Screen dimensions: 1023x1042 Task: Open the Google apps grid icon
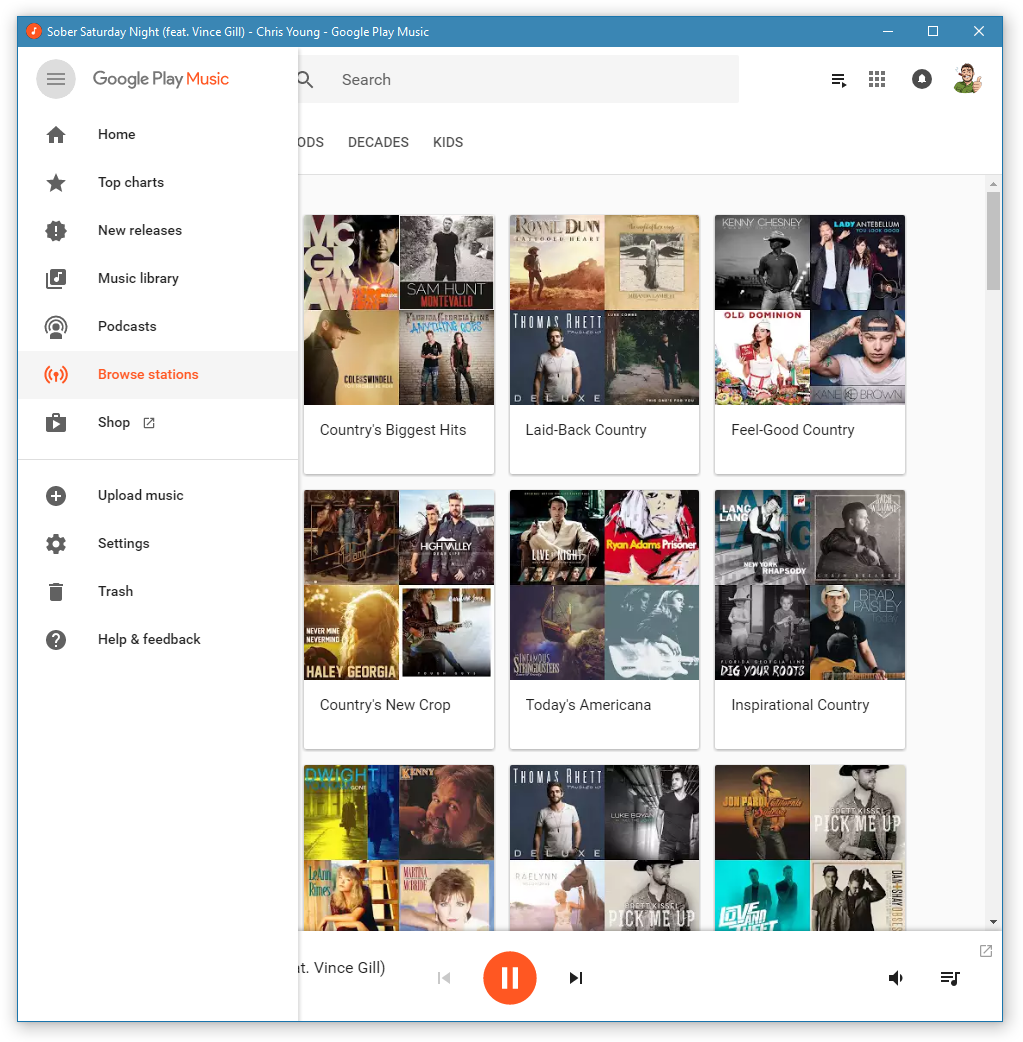tap(877, 80)
